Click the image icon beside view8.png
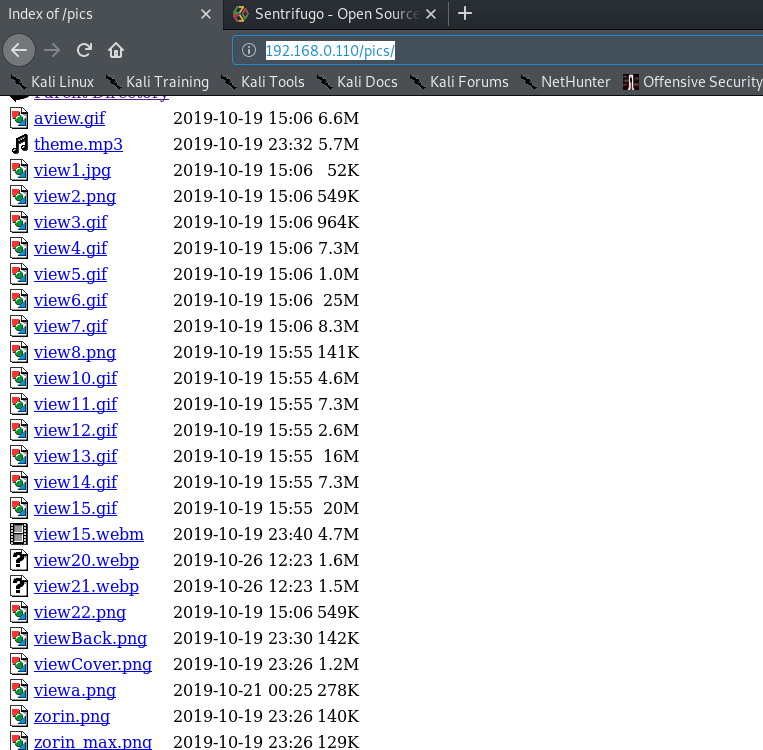Image resolution: width=763 pixels, height=750 pixels. (x=19, y=352)
